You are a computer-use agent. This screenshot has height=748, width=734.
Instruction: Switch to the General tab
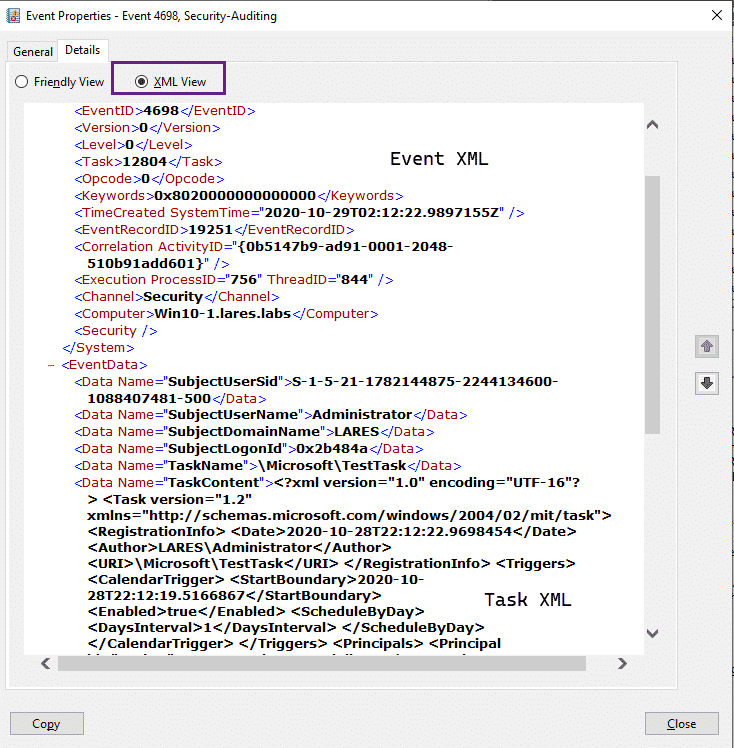[x=33, y=52]
